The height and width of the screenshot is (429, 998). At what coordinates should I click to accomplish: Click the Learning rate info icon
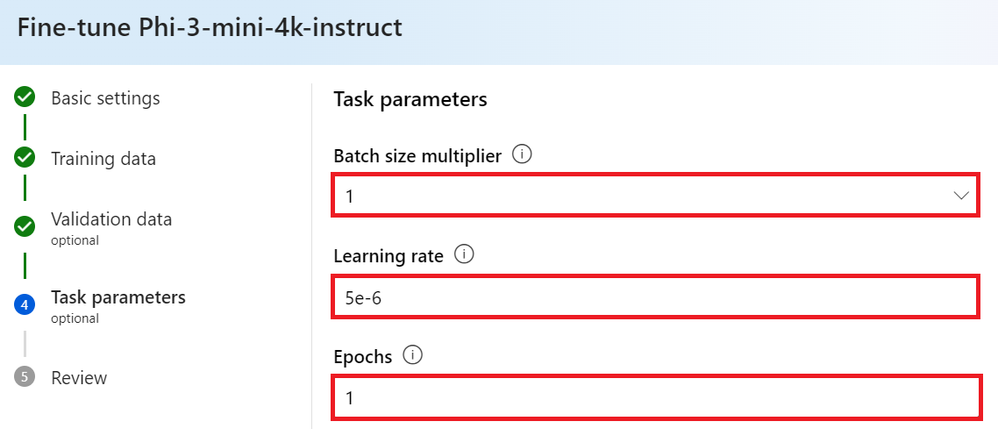463,255
